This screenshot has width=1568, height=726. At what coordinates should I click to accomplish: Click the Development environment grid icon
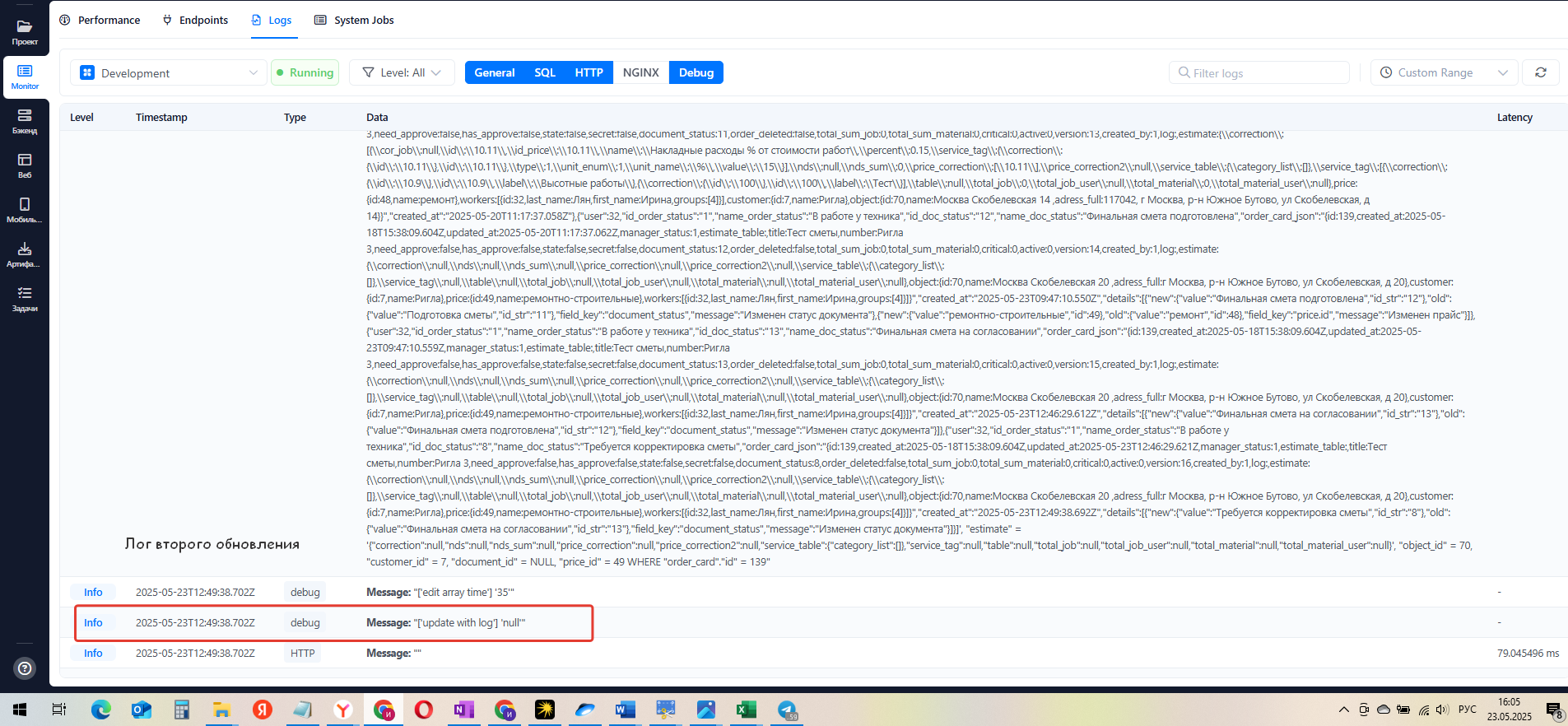(x=87, y=72)
